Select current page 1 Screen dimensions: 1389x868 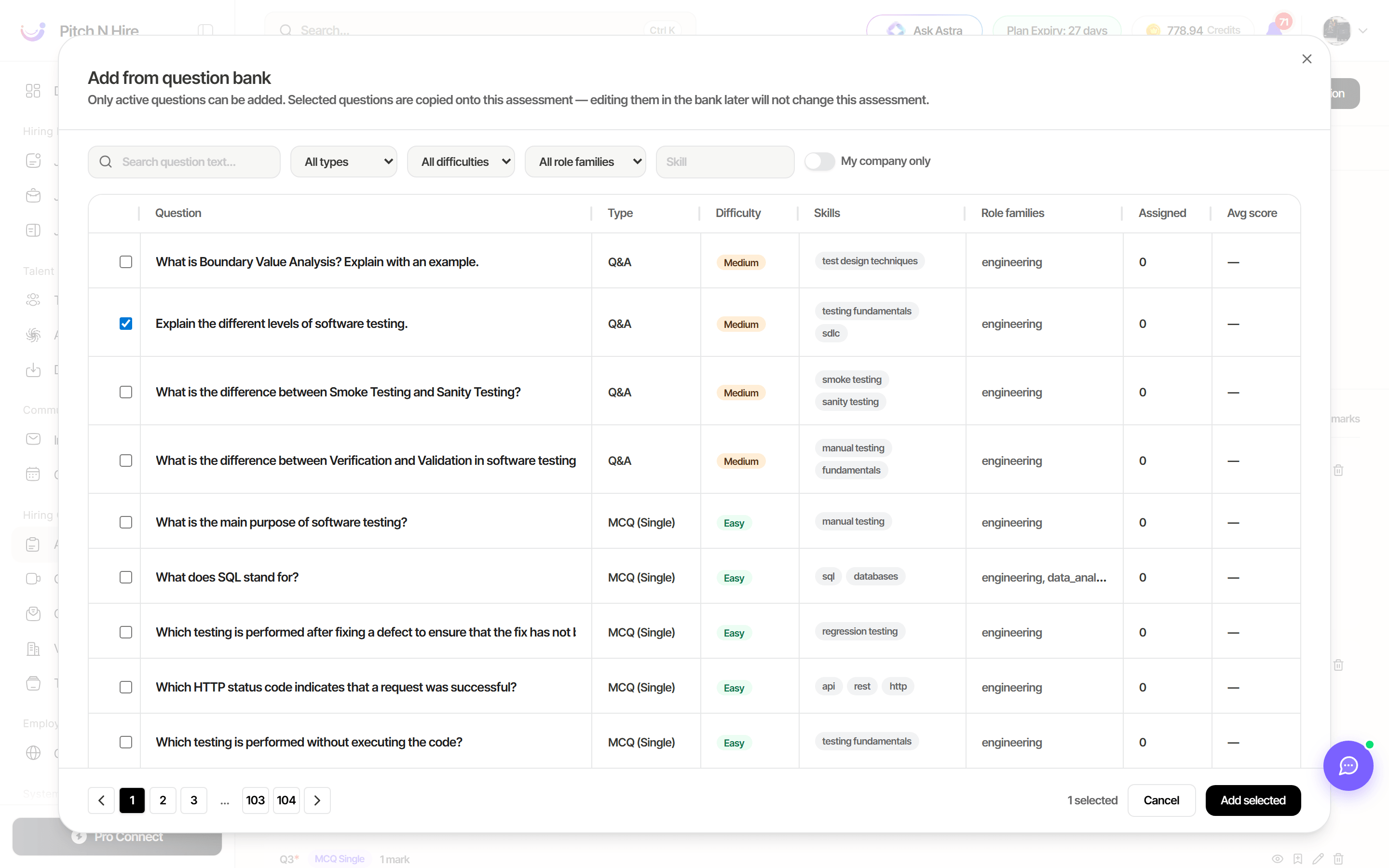pyautogui.click(x=132, y=800)
